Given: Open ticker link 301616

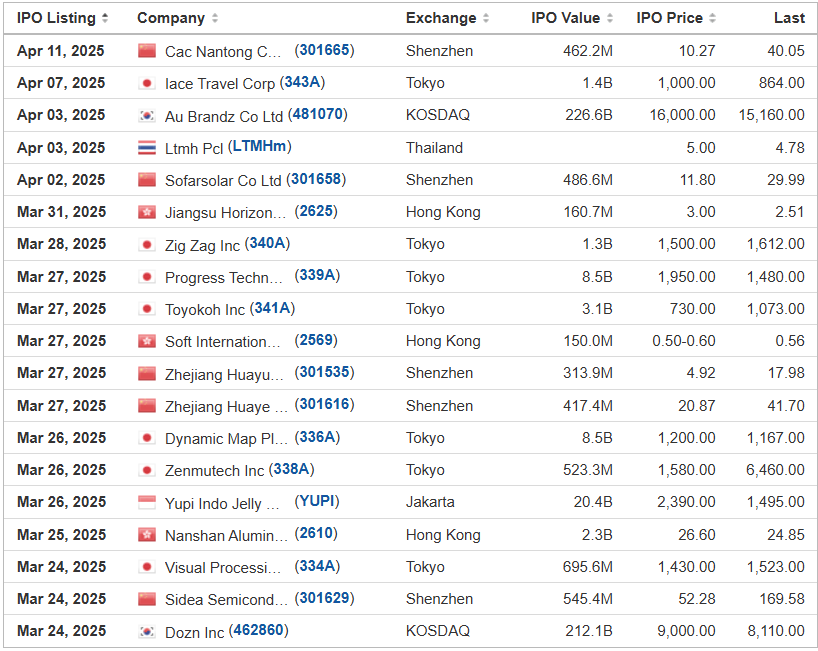Looking at the screenshot, I should 324,404.
